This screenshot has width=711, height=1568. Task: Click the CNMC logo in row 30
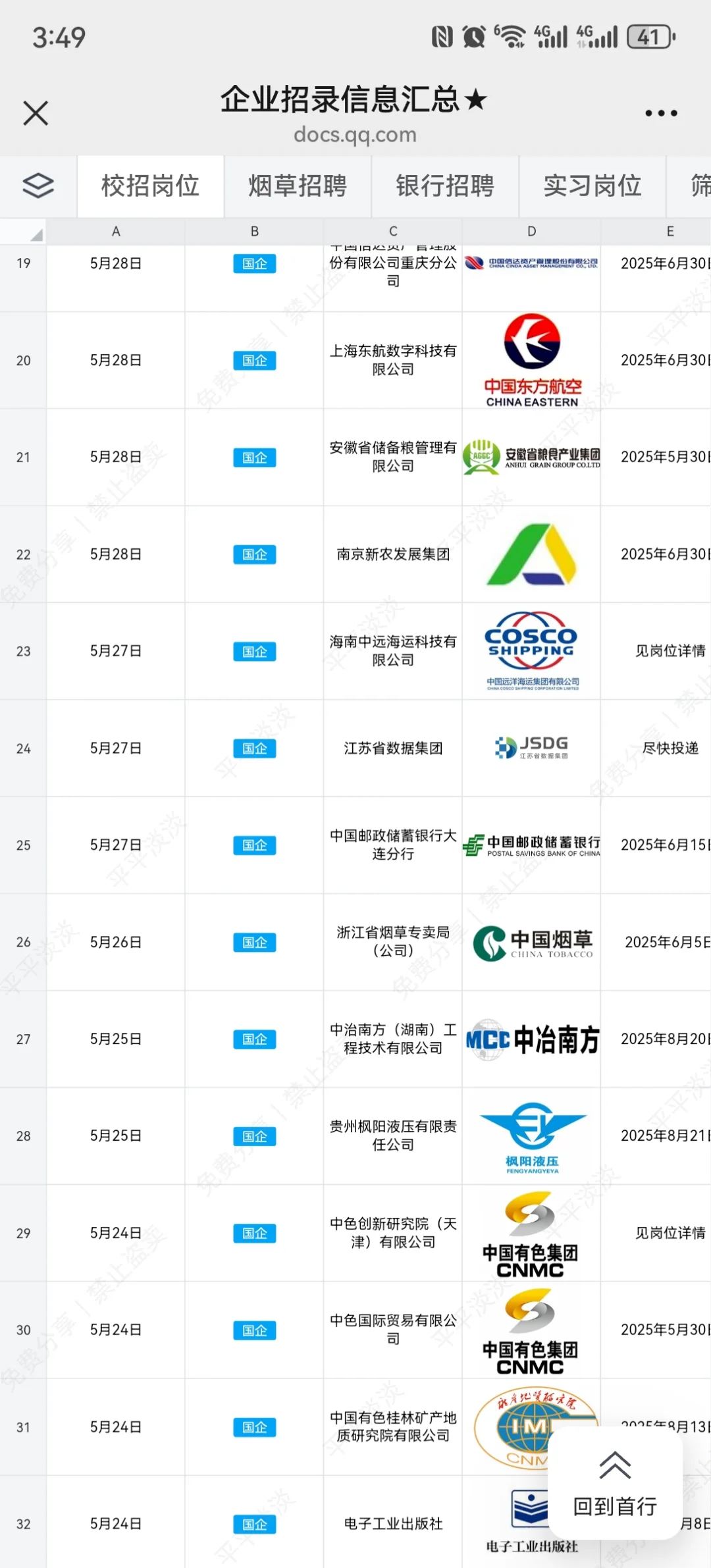click(x=531, y=1330)
